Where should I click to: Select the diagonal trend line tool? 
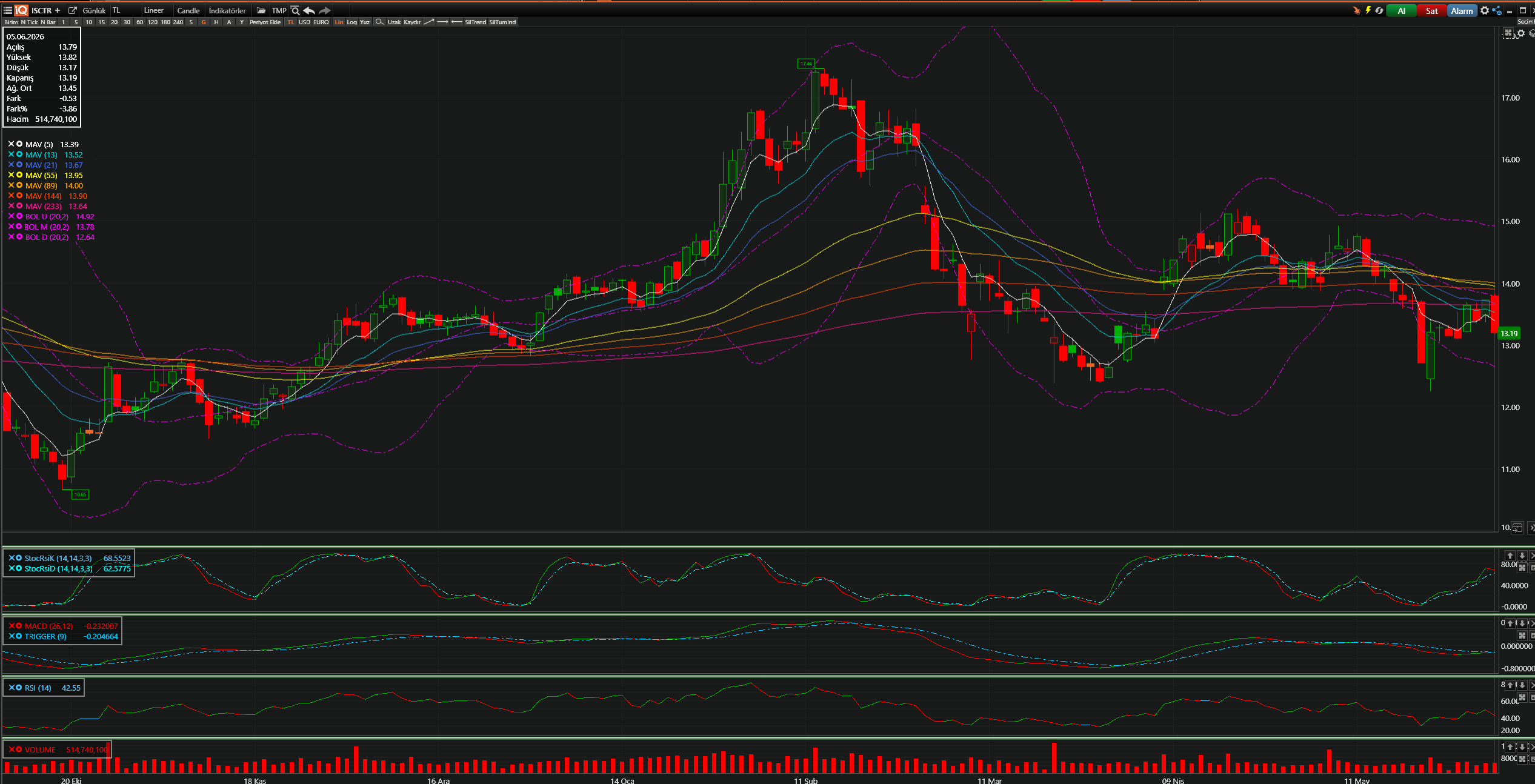(428, 22)
